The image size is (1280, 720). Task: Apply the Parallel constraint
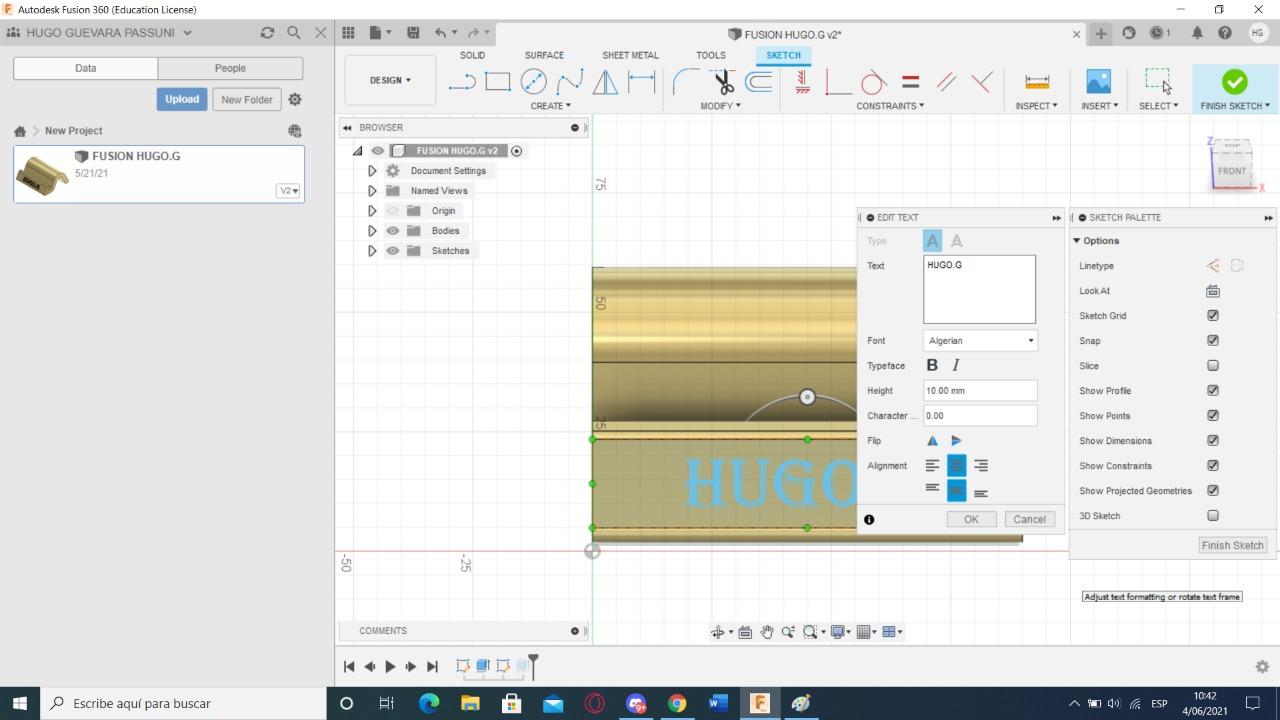[946, 82]
